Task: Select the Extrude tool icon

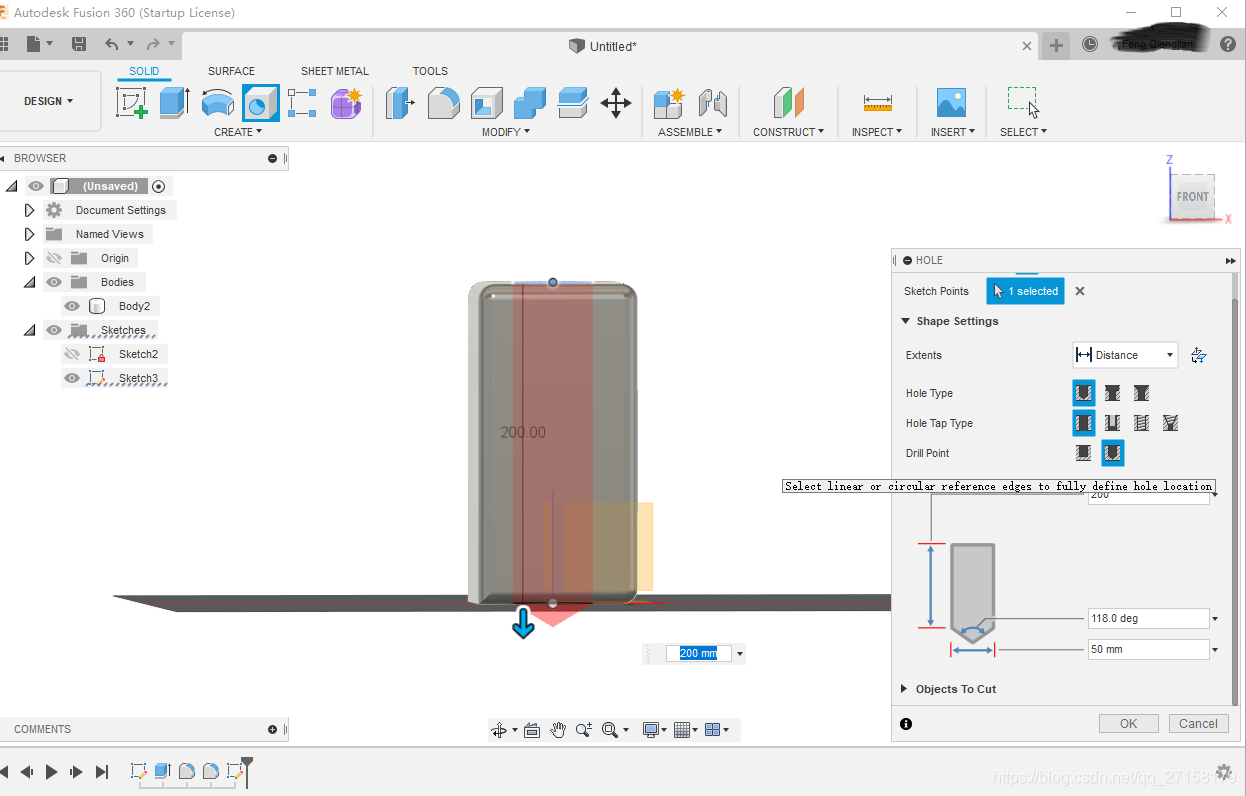Action: pos(174,103)
